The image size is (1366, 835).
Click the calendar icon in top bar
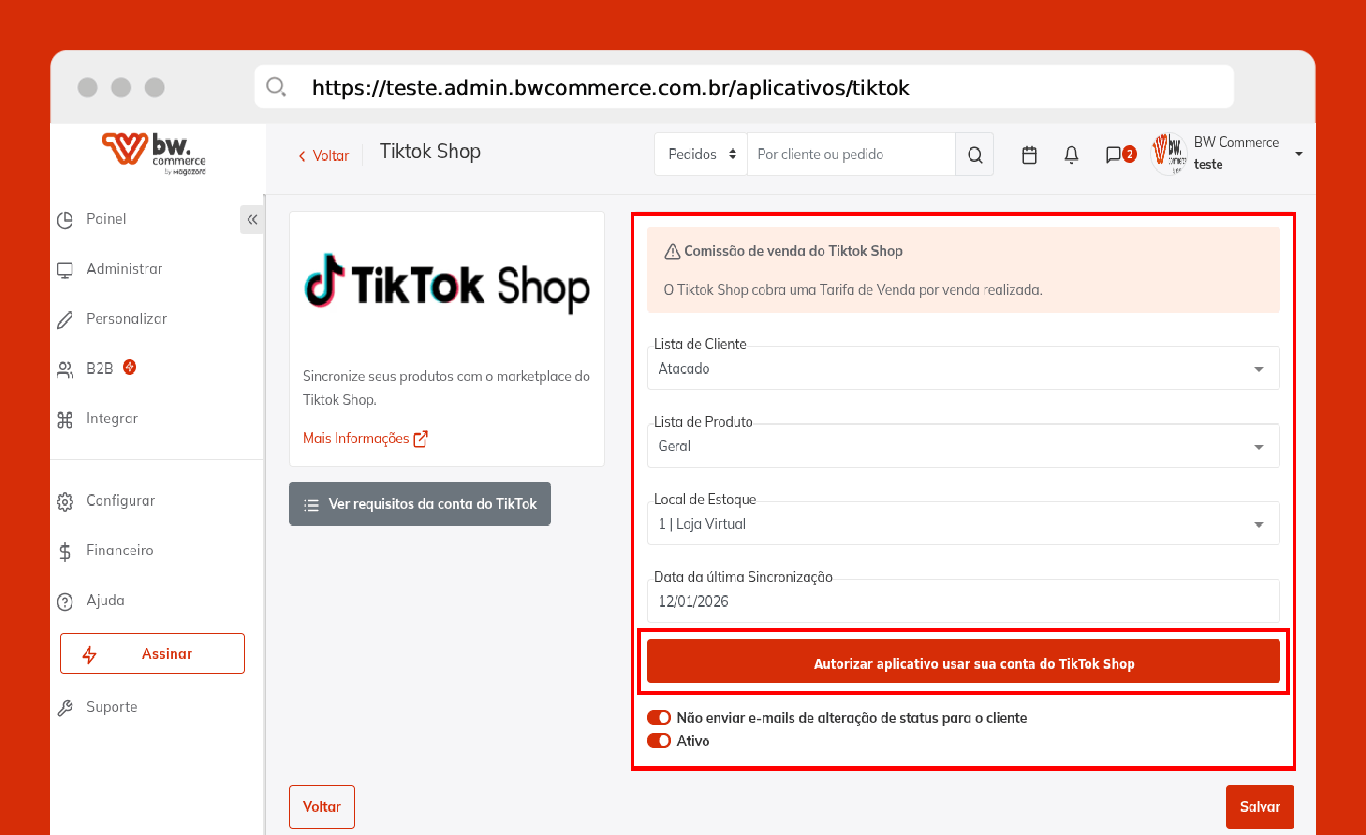(1029, 155)
